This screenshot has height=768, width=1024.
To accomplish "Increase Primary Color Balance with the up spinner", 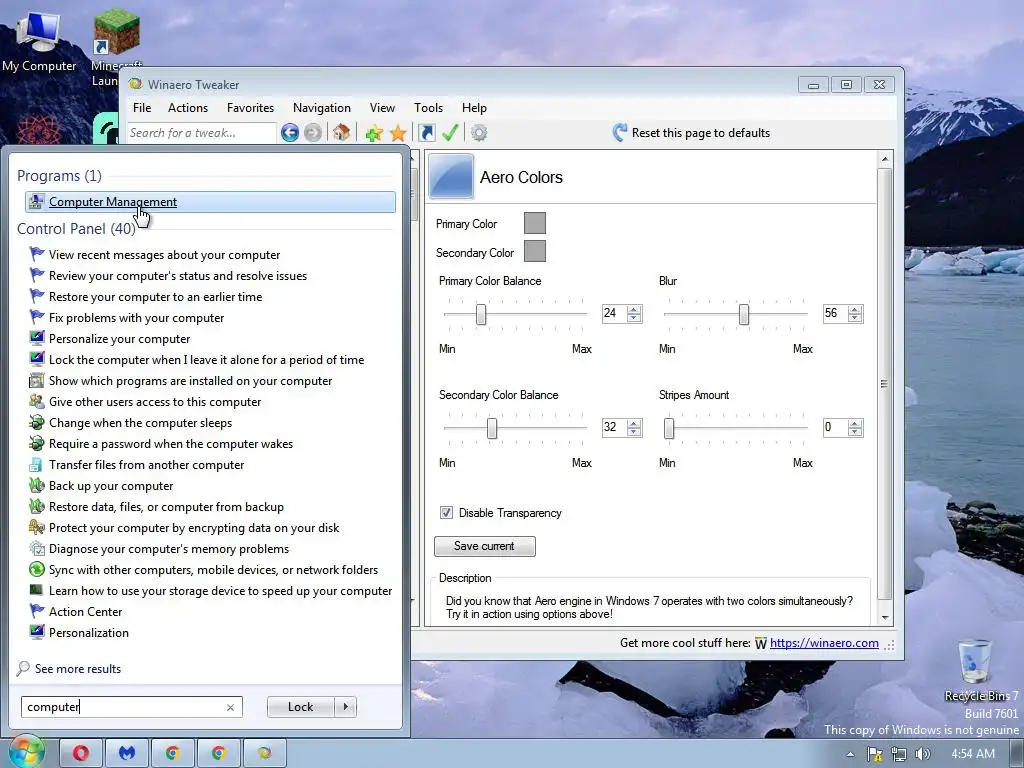I will tap(633, 310).
